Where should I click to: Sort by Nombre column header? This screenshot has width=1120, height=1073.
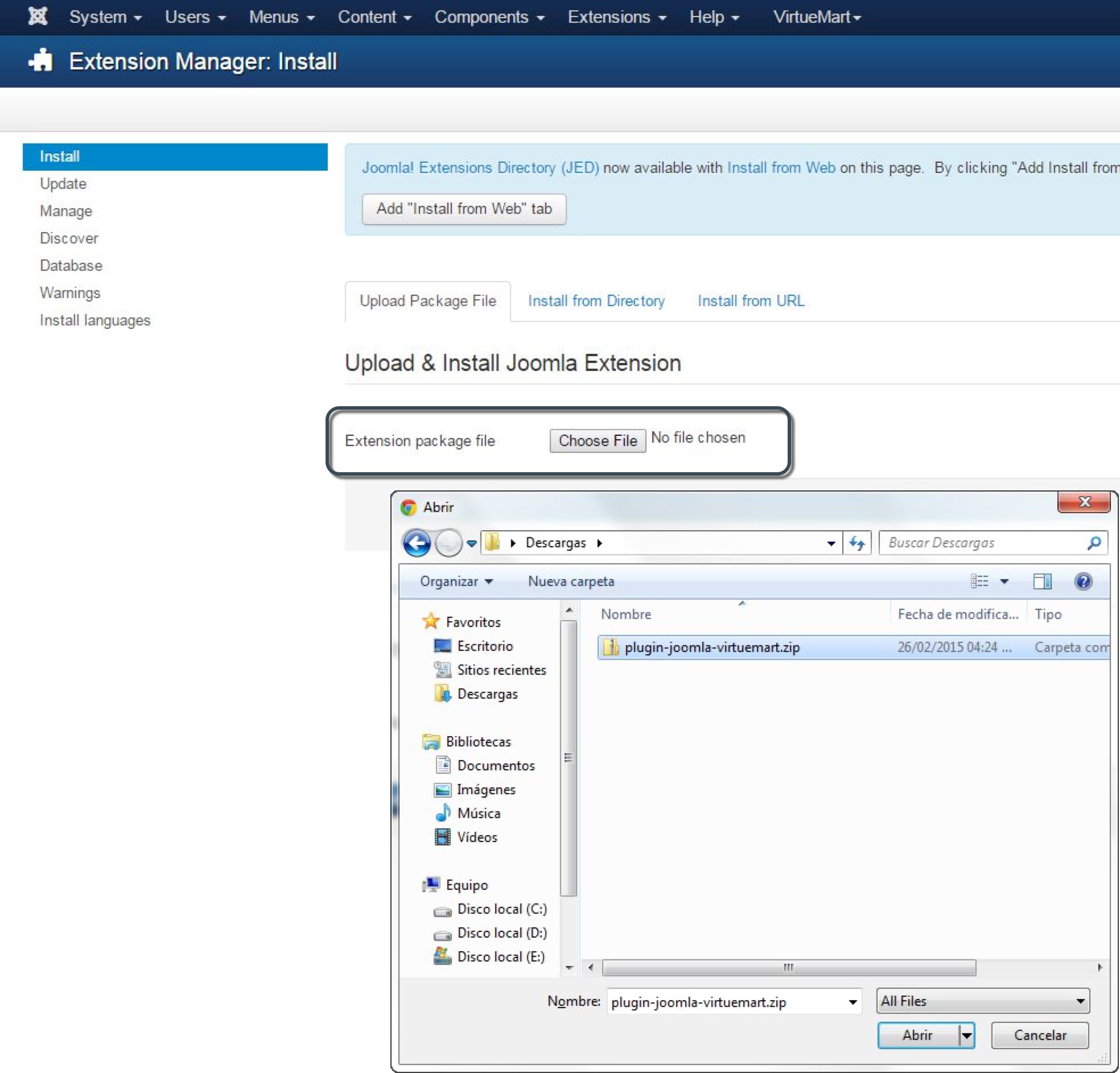pos(625,614)
